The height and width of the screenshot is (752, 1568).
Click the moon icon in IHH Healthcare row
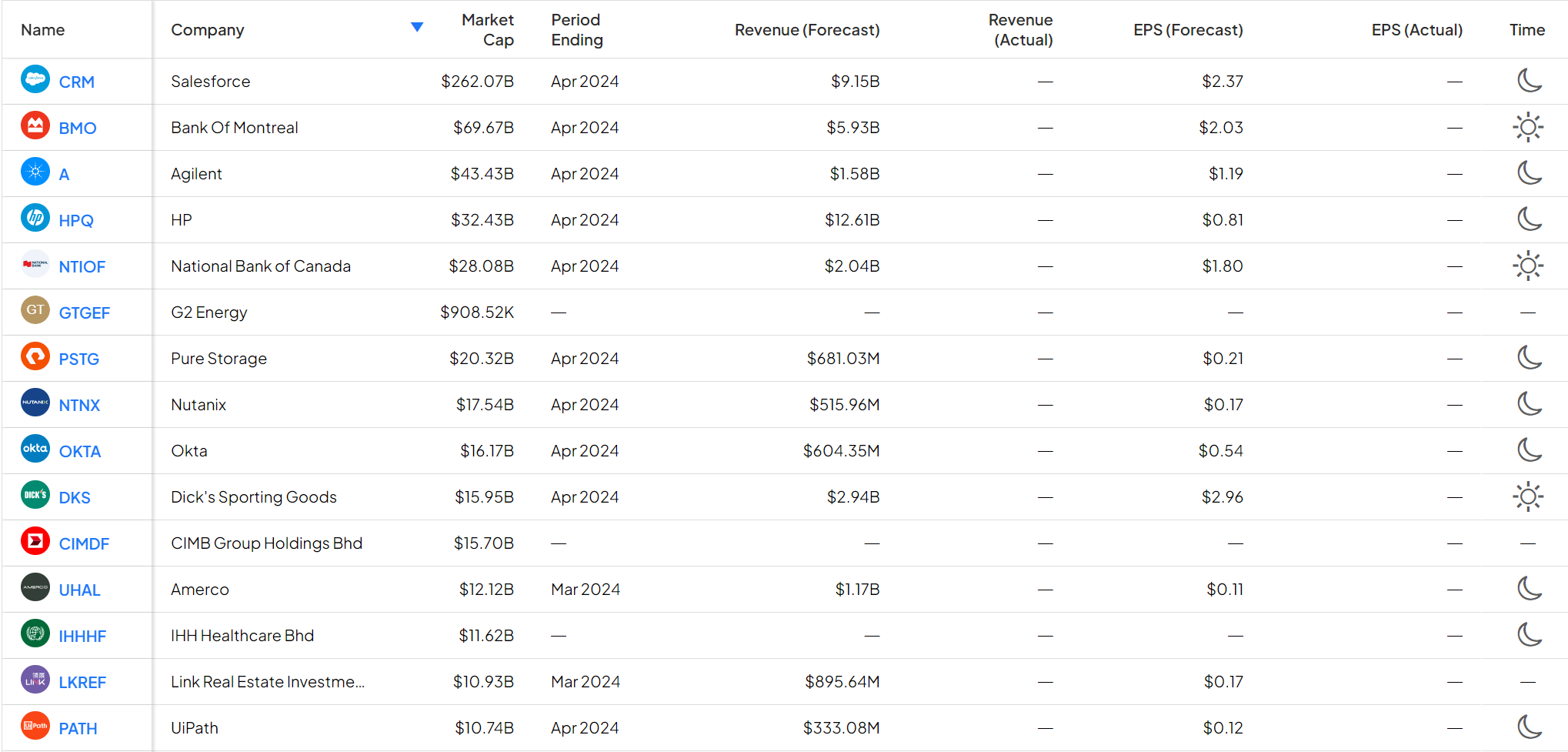(1529, 634)
